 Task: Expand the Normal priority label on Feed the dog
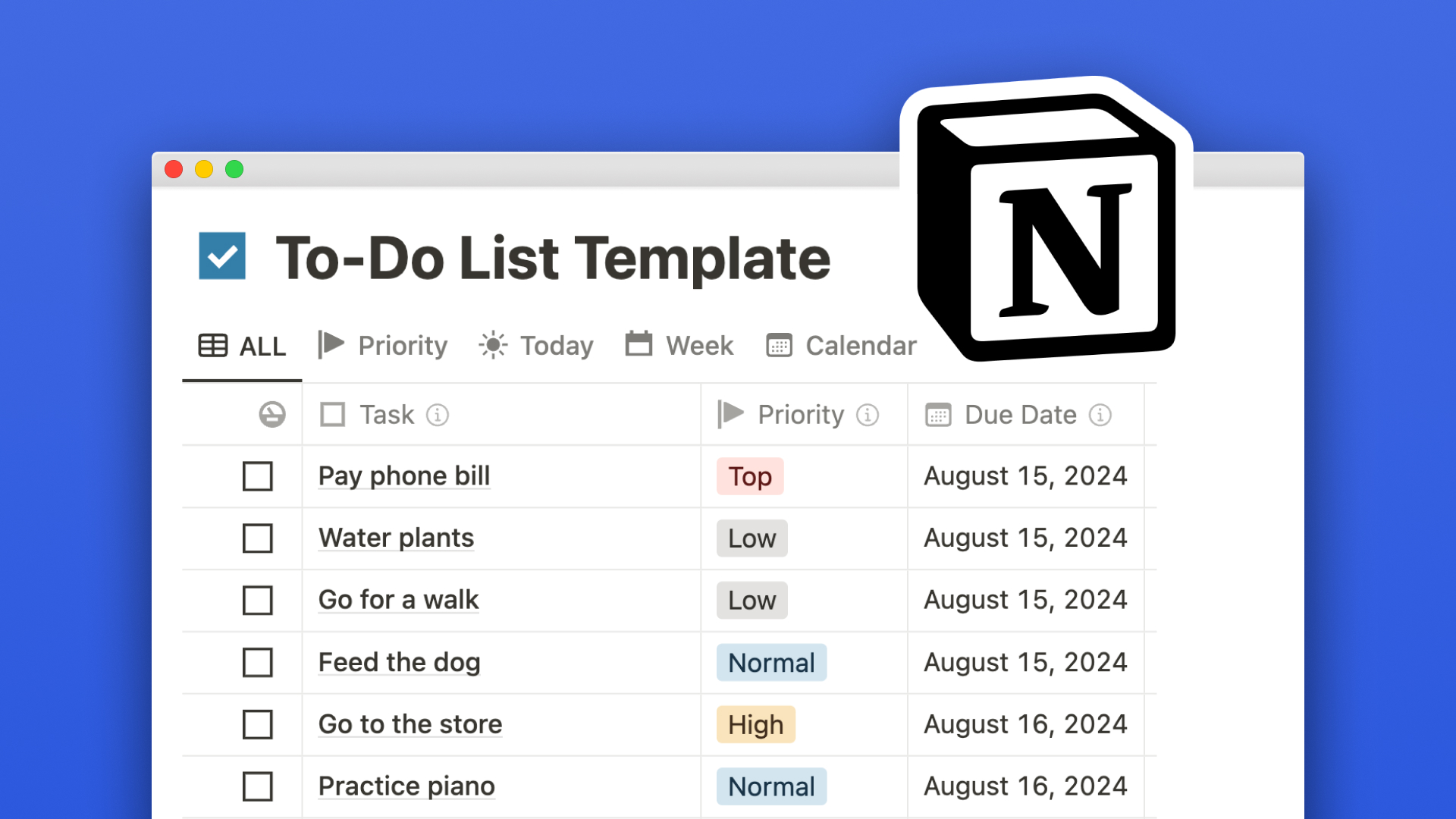(770, 662)
